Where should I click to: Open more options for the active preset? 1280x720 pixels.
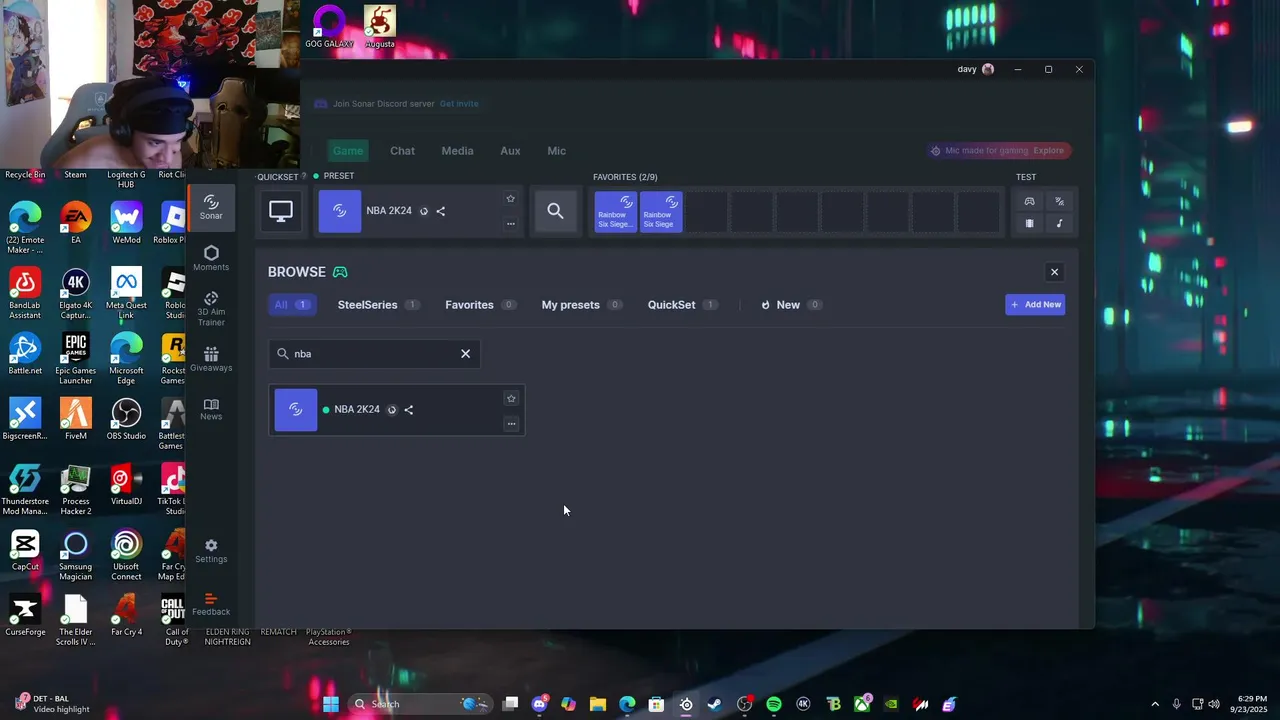(x=510, y=224)
